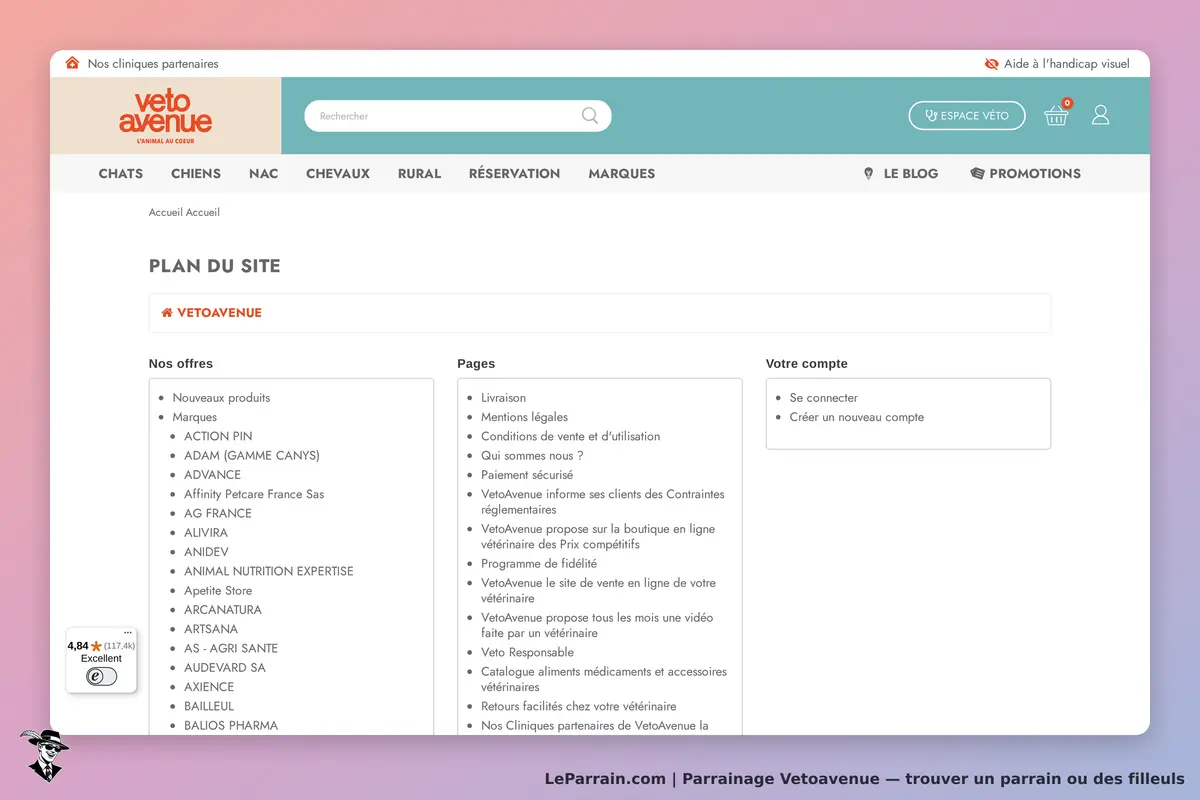Screen dimensions: 1200x800
Task: Open Apetite Store brand link
Action: (x=218, y=591)
